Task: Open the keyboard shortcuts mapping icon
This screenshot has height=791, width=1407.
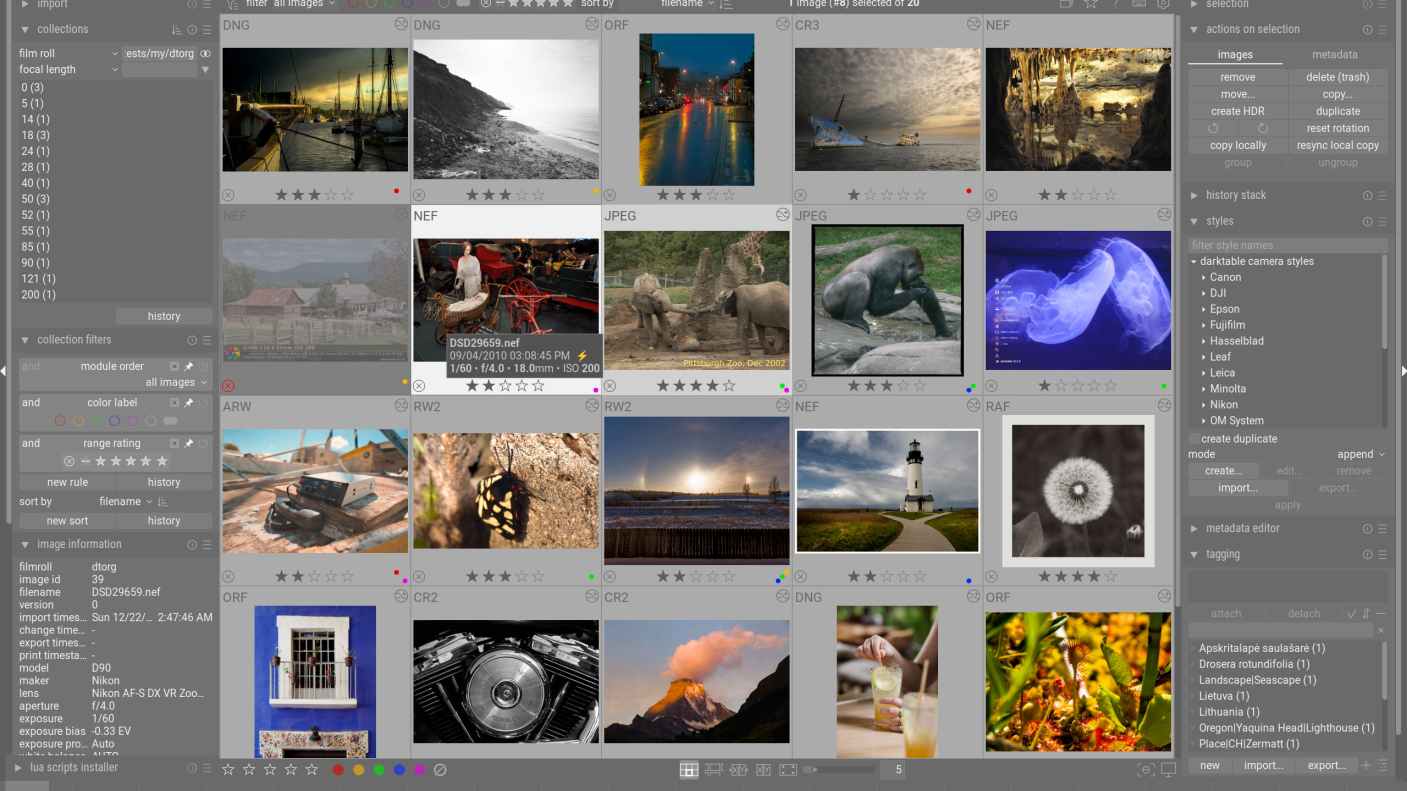Action: click(1140, 4)
